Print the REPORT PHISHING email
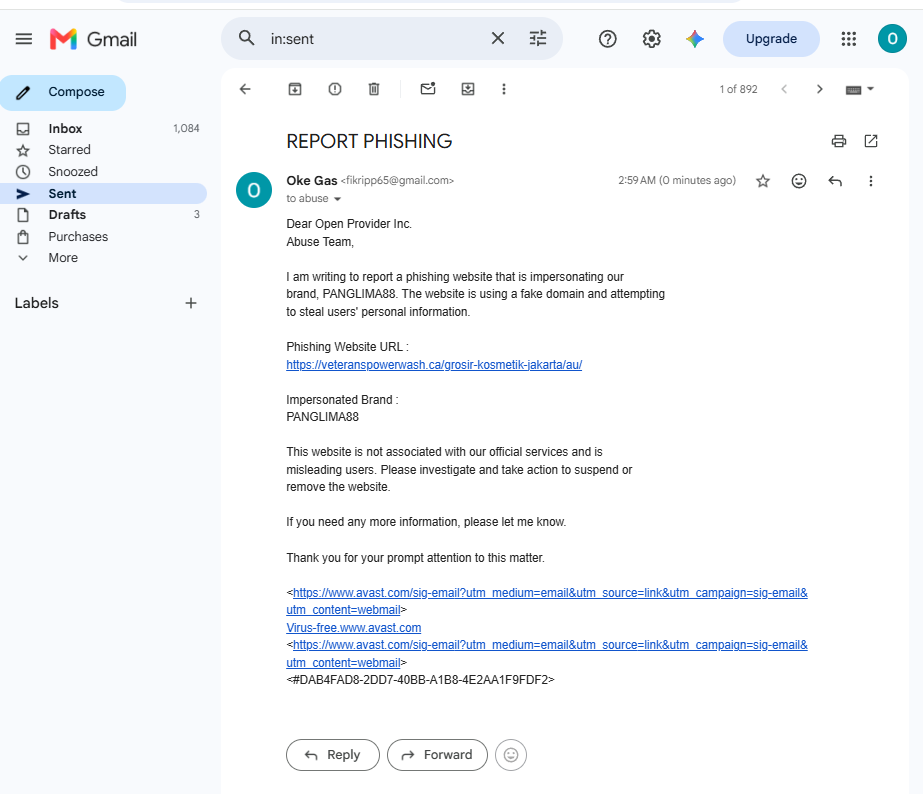This screenshot has width=923, height=794. tap(838, 141)
